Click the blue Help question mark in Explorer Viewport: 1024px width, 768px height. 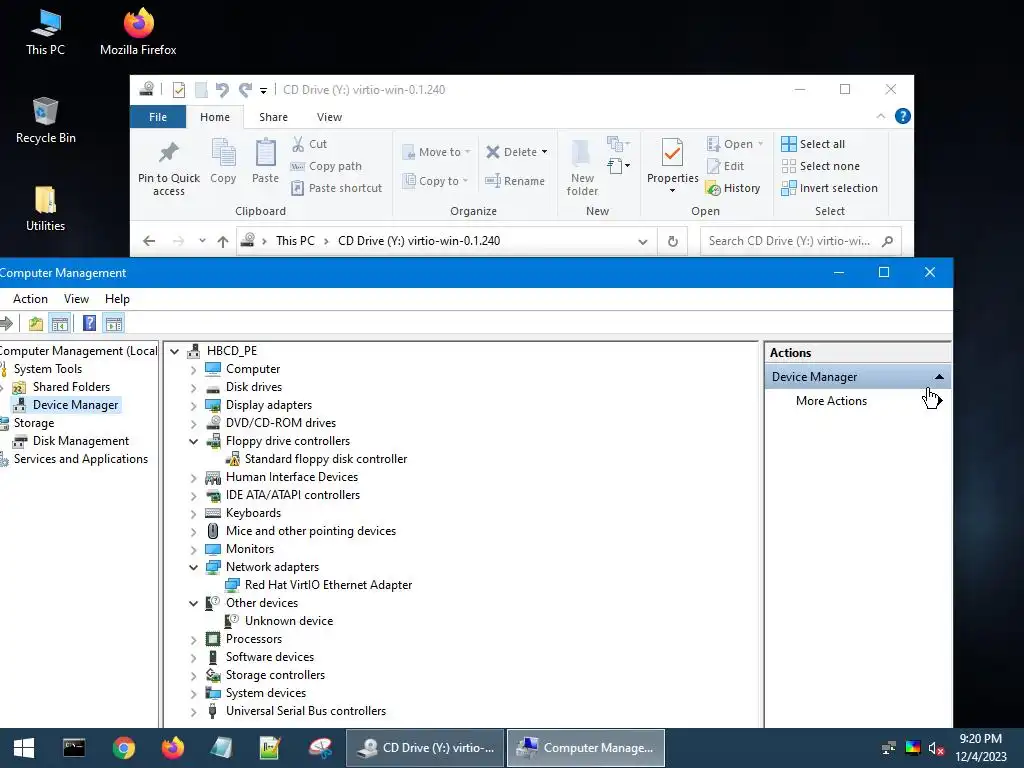[x=903, y=116]
